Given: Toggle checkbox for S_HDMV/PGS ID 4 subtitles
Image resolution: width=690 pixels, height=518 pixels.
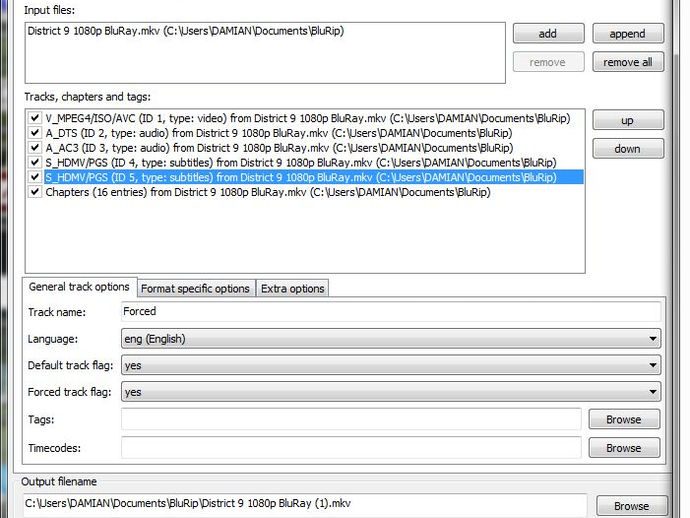Looking at the screenshot, I should point(35,162).
